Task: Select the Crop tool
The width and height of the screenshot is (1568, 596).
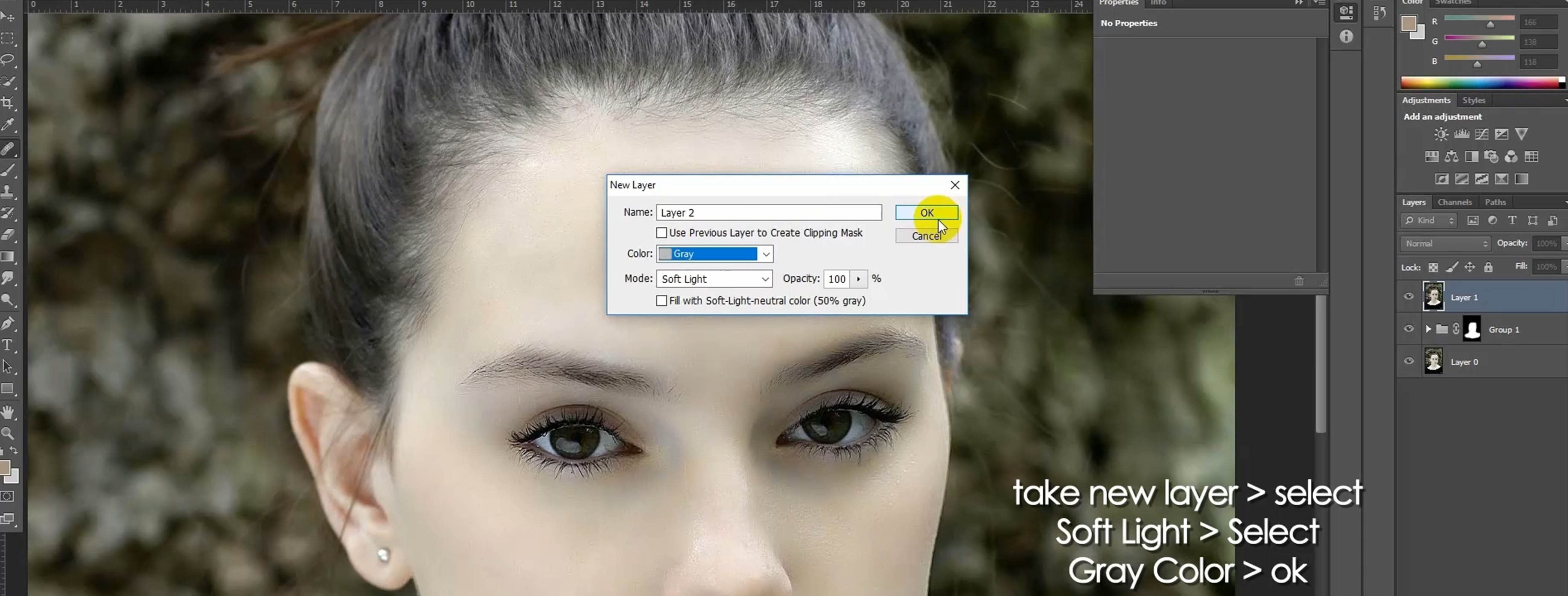Action: [x=8, y=103]
